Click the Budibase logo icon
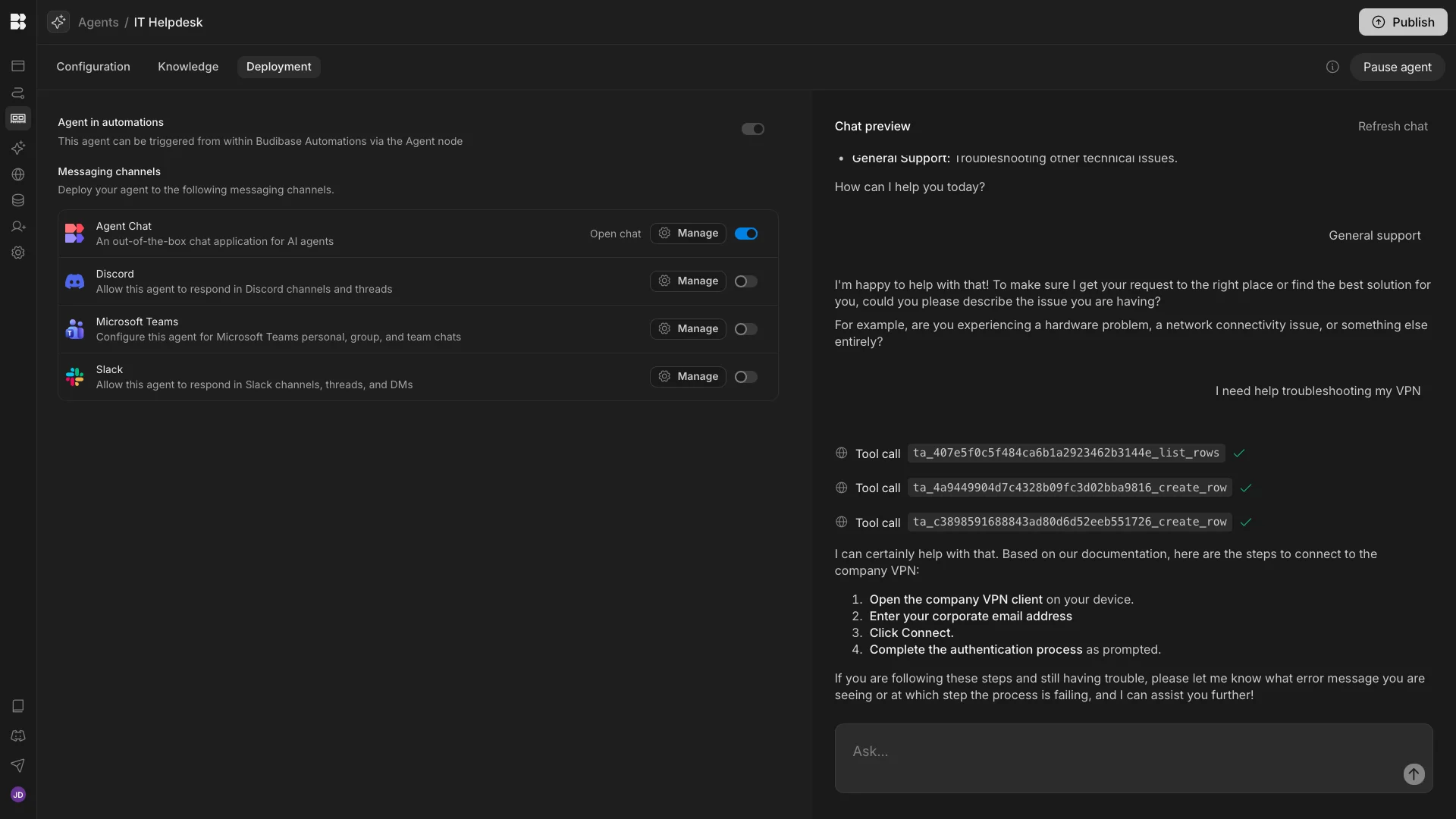 coord(18,22)
